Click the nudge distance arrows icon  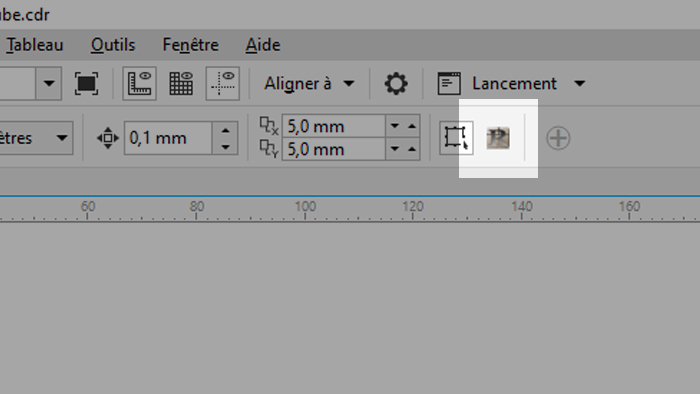(x=108, y=138)
